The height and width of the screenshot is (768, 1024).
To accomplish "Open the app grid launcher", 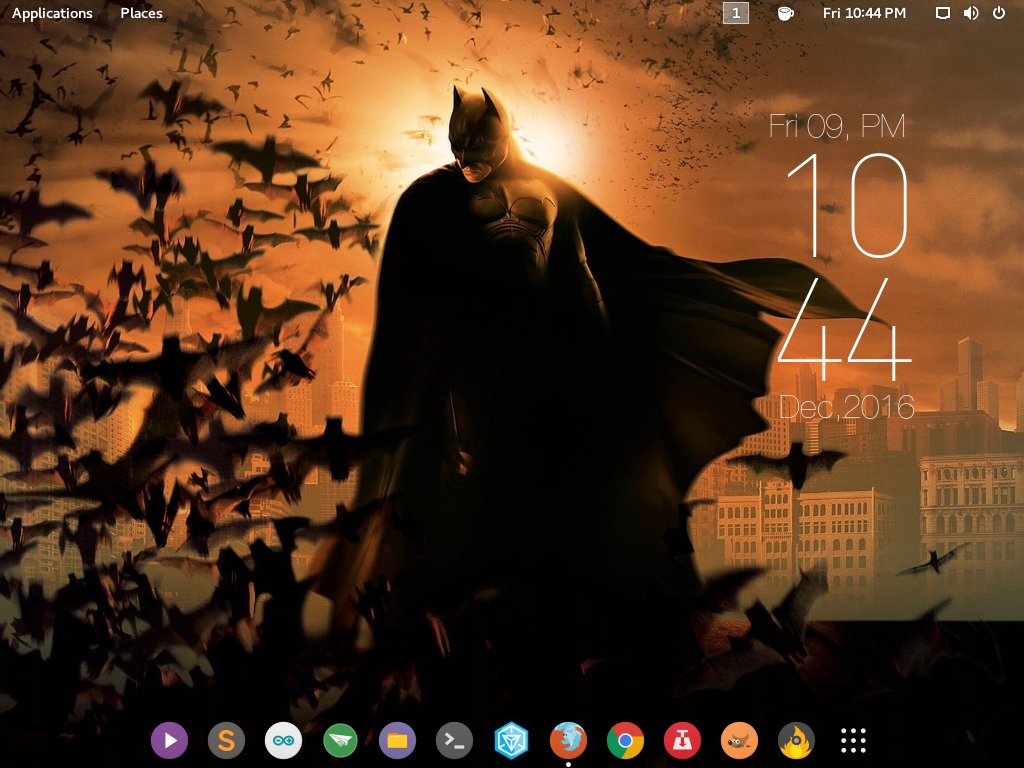I will pos(852,740).
